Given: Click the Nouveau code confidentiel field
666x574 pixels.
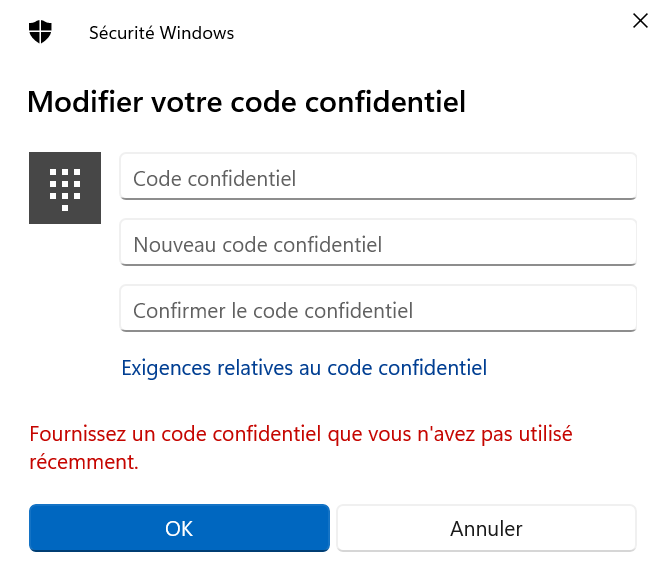Looking at the screenshot, I should 378,244.
